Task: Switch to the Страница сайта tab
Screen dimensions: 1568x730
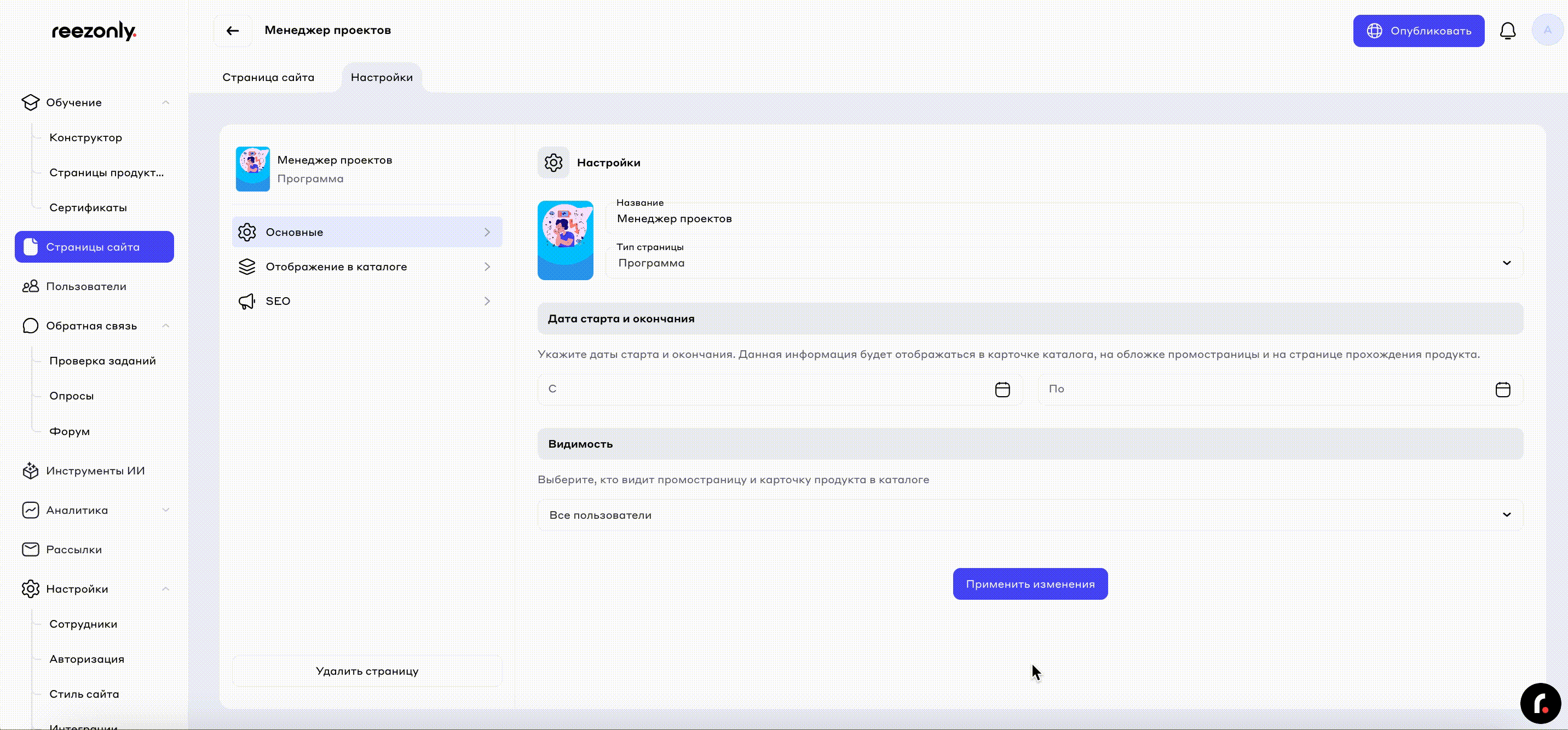Action: [x=268, y=77]
